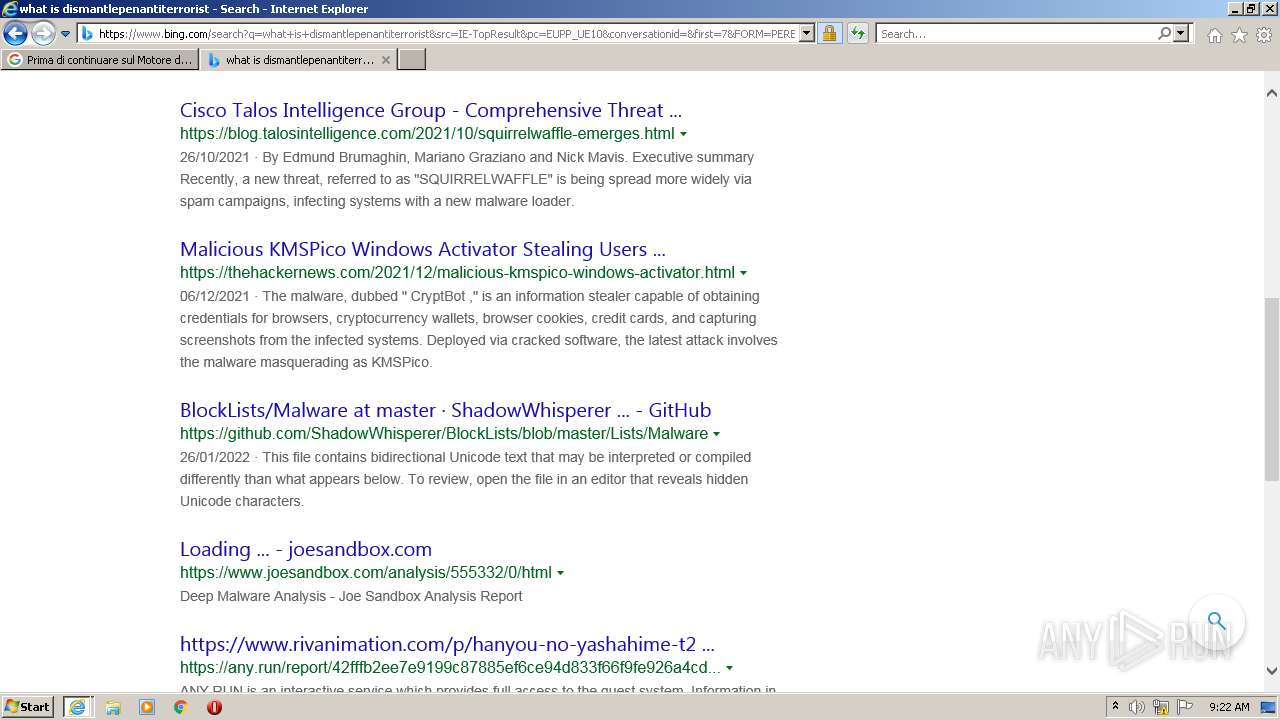This screenshot has height=720, width=1280.
Task: Click the 9:22 AM clock
Action: pos(1229,707)
